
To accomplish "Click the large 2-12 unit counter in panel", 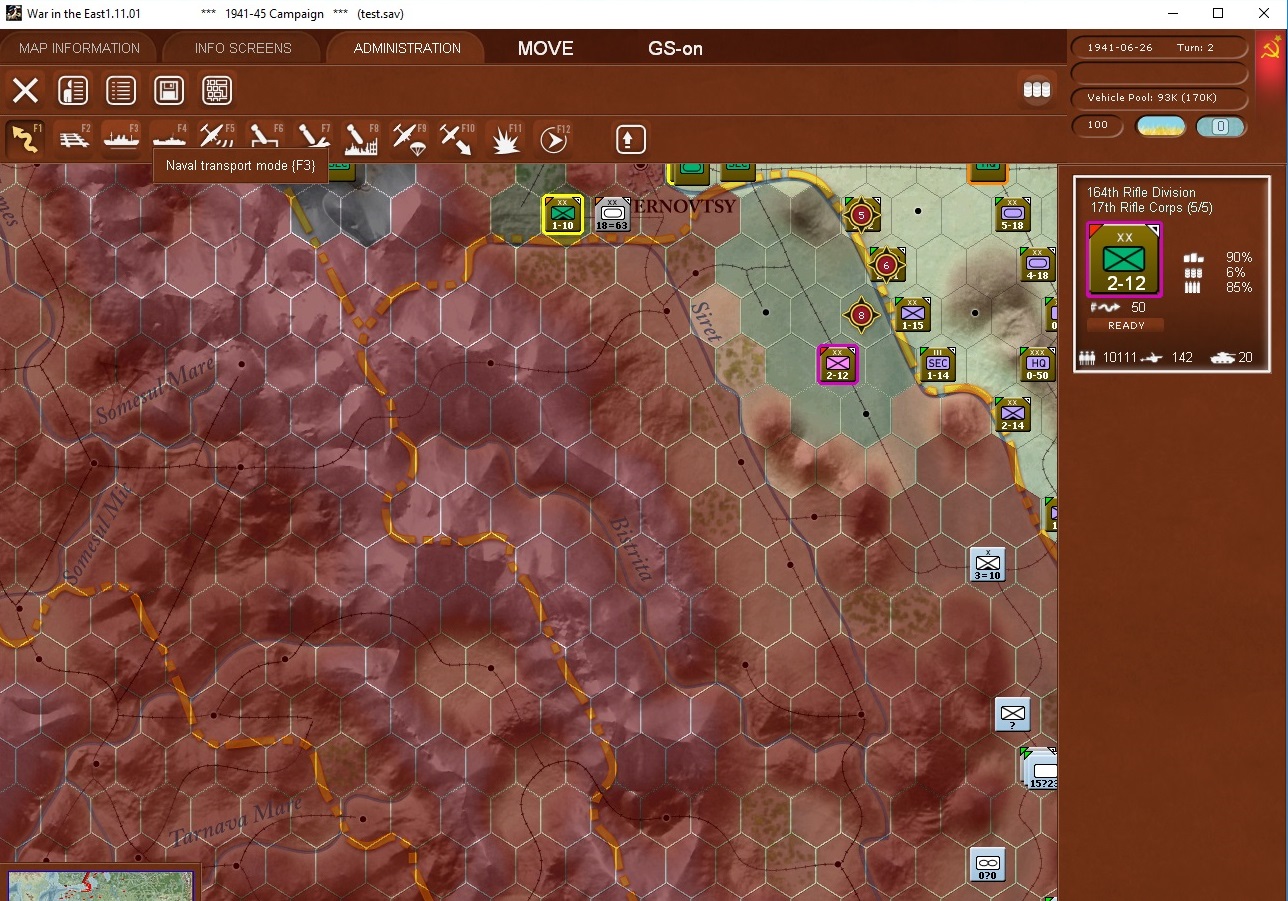I will (1125, 260).
